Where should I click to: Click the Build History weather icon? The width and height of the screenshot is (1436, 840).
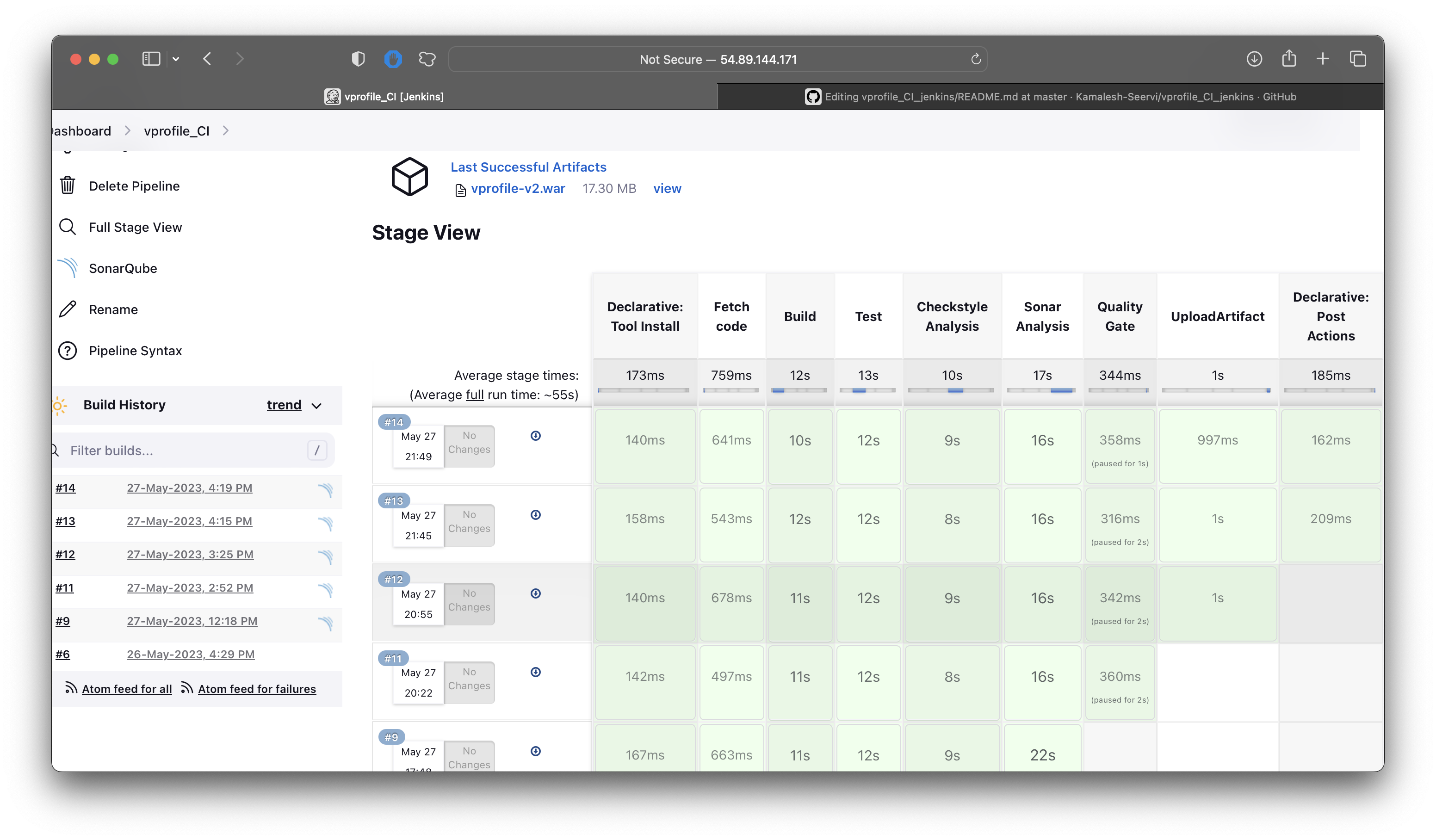click(60, 406)
